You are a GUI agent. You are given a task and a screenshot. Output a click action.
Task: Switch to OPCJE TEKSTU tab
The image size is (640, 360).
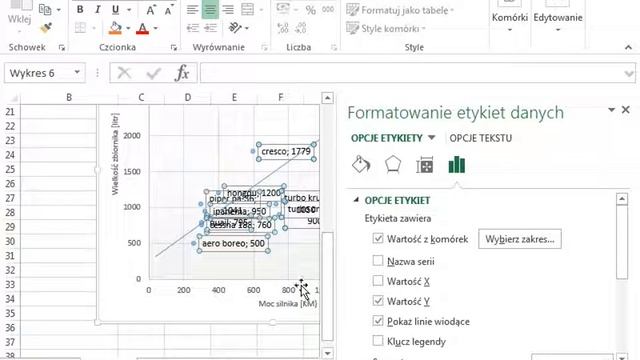click(480, 138)
